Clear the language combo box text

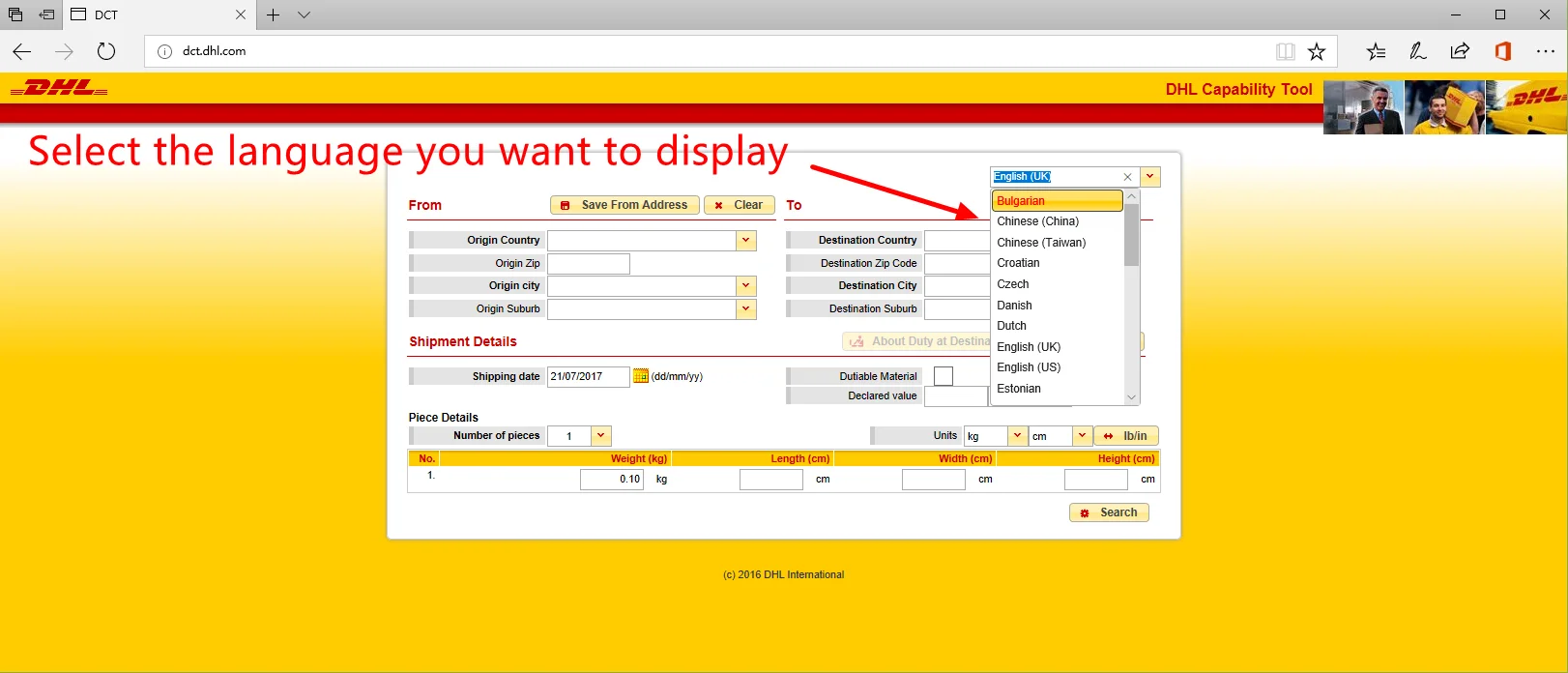pos(1127,177)
